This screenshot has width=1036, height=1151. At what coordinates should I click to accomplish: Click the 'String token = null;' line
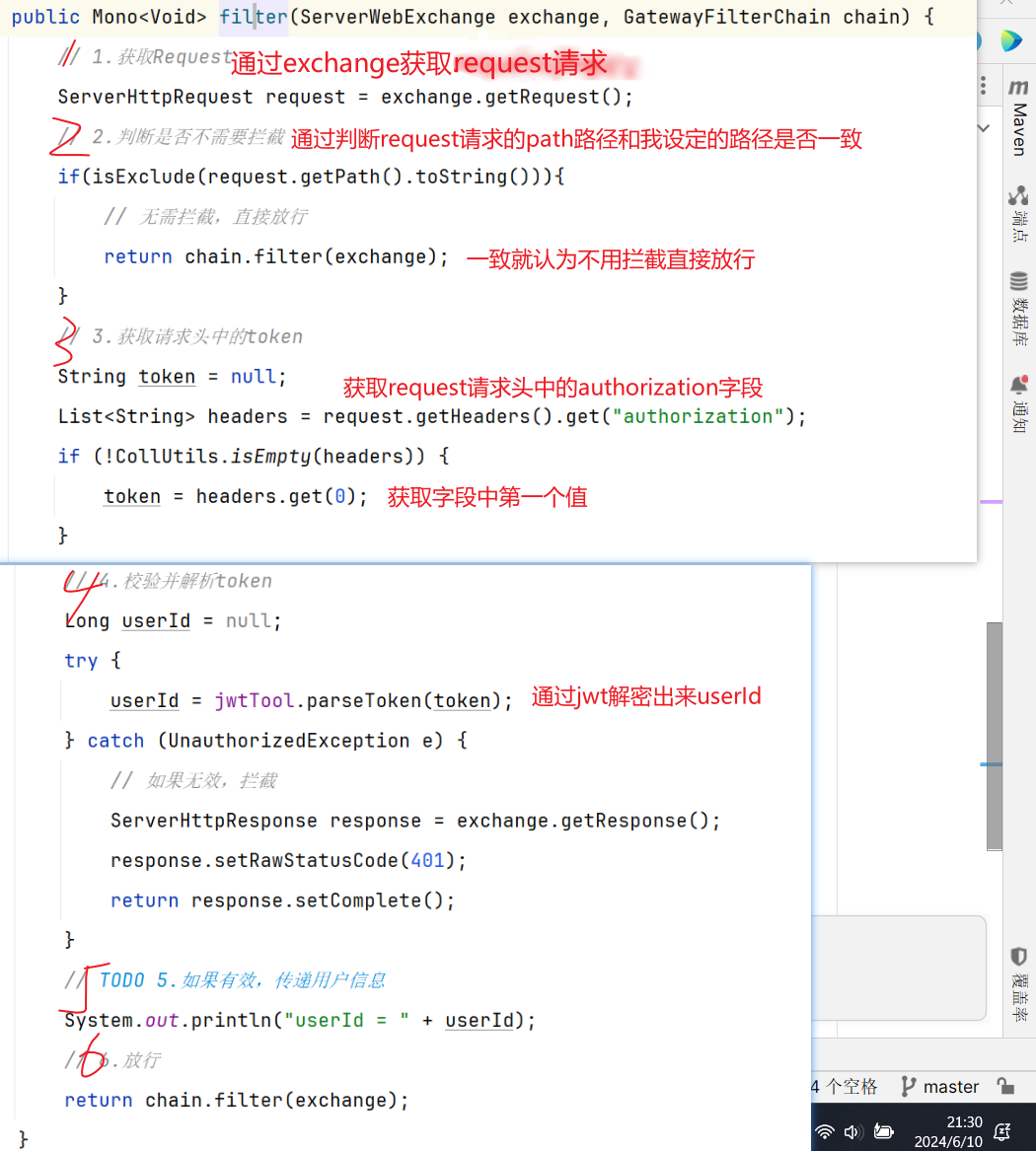(172, 377)
